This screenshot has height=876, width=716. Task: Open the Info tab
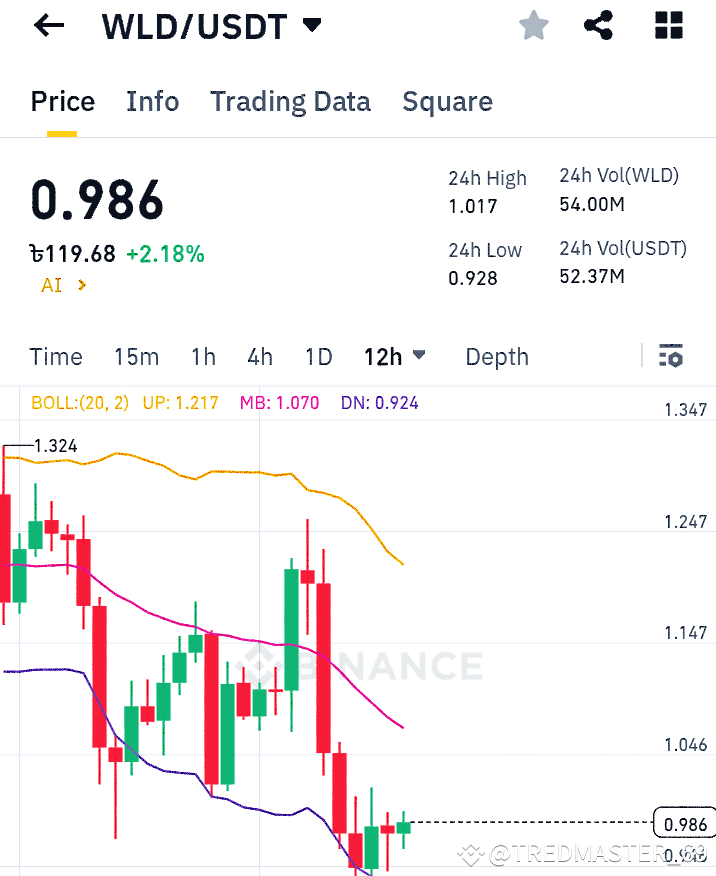[152, 101]
